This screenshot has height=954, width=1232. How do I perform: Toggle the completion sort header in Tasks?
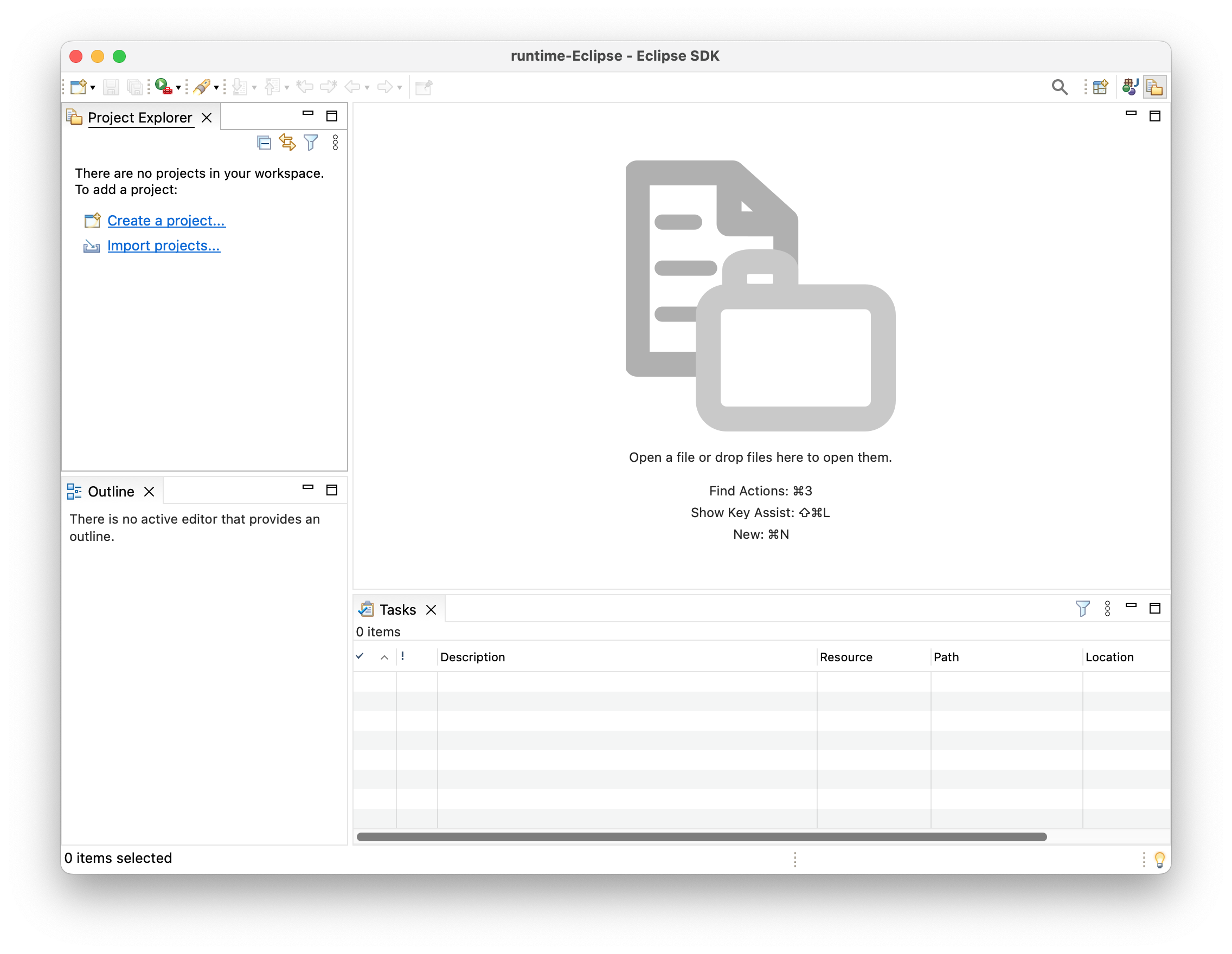coord(384,657)
